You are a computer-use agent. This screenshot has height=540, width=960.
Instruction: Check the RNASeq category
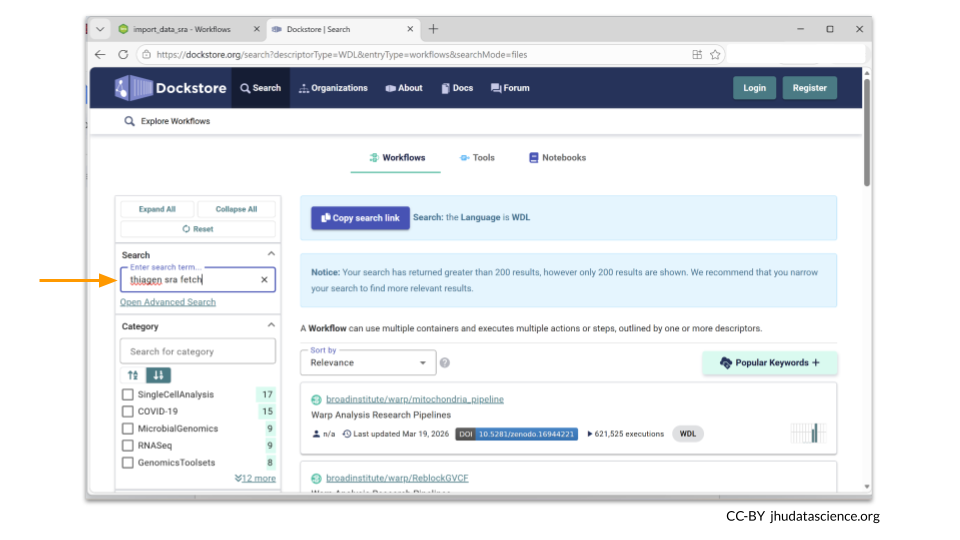(x=127, y=446)
